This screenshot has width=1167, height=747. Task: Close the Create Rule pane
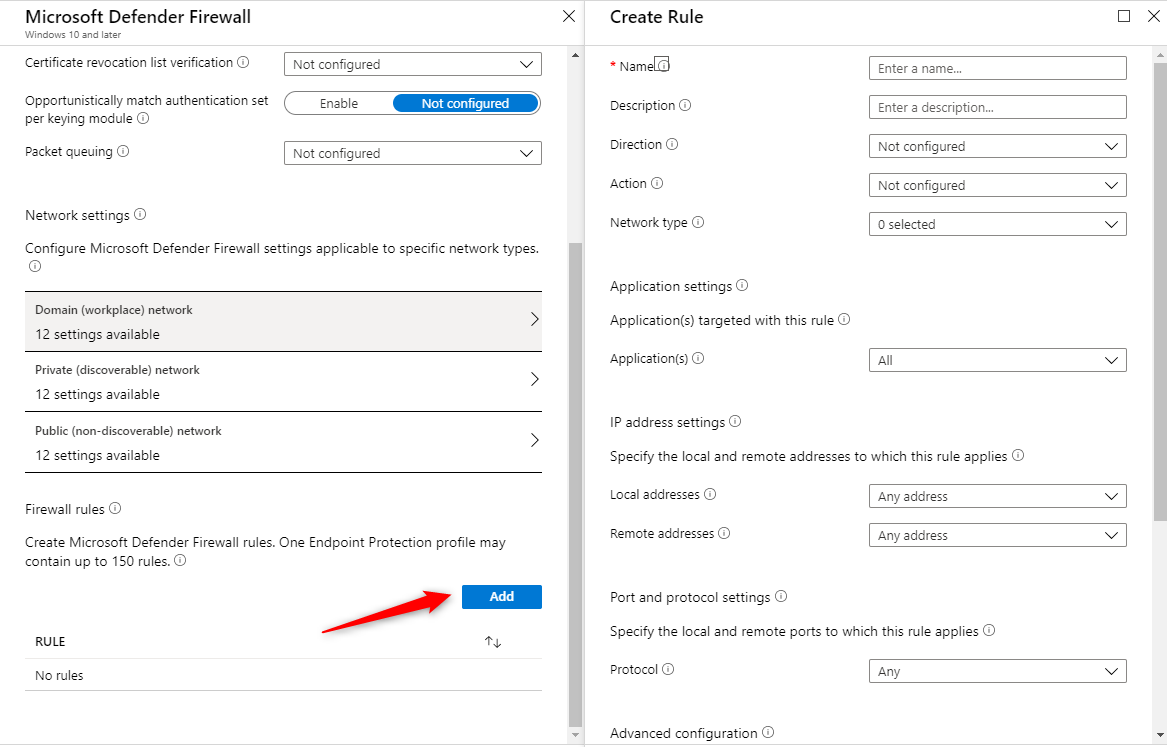1154,16
